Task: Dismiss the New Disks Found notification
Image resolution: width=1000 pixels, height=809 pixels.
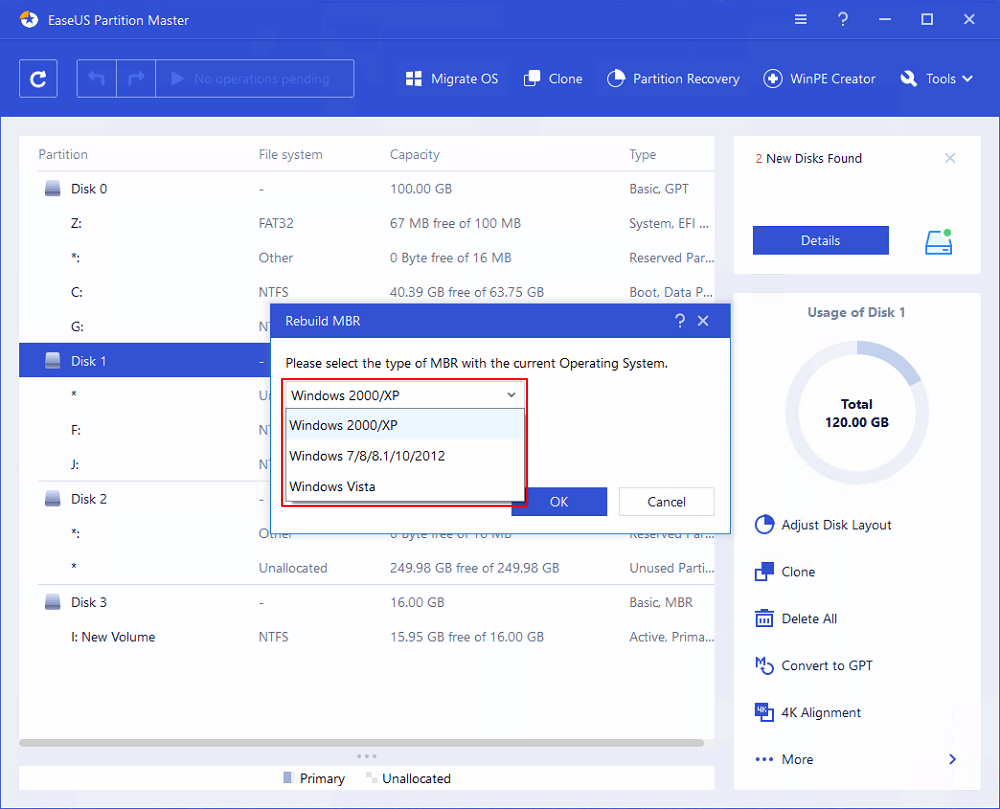Action: coord(950,158)
